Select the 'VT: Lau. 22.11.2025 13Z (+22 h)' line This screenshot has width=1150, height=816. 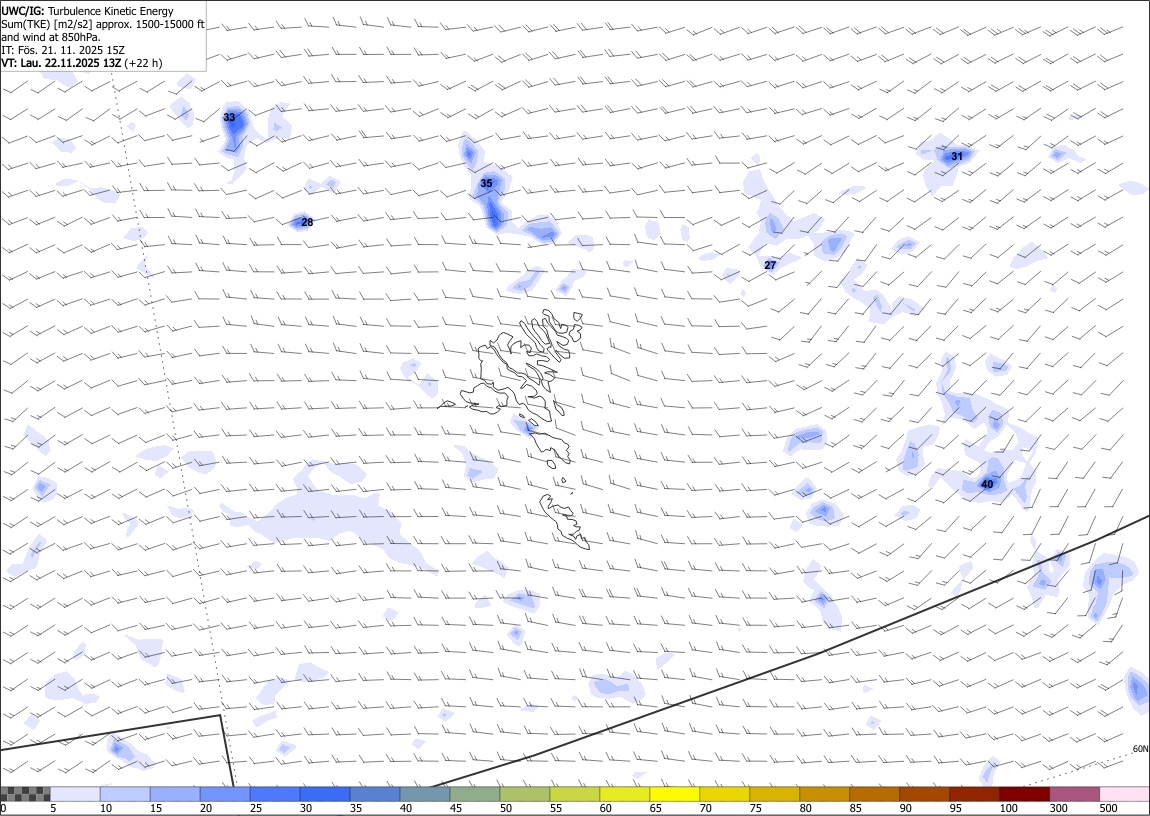point(82,63)
